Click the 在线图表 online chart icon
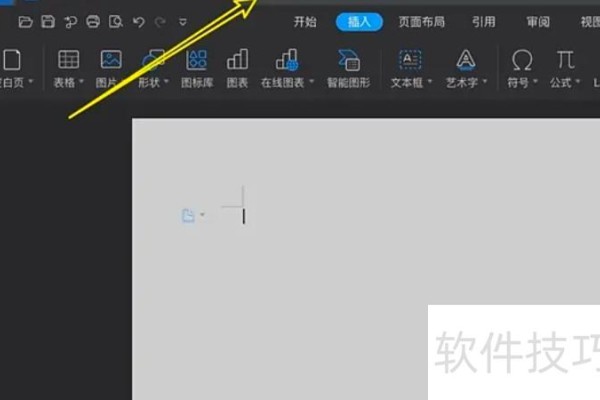The width and height of the screenshot is (600, 400). 287,60
